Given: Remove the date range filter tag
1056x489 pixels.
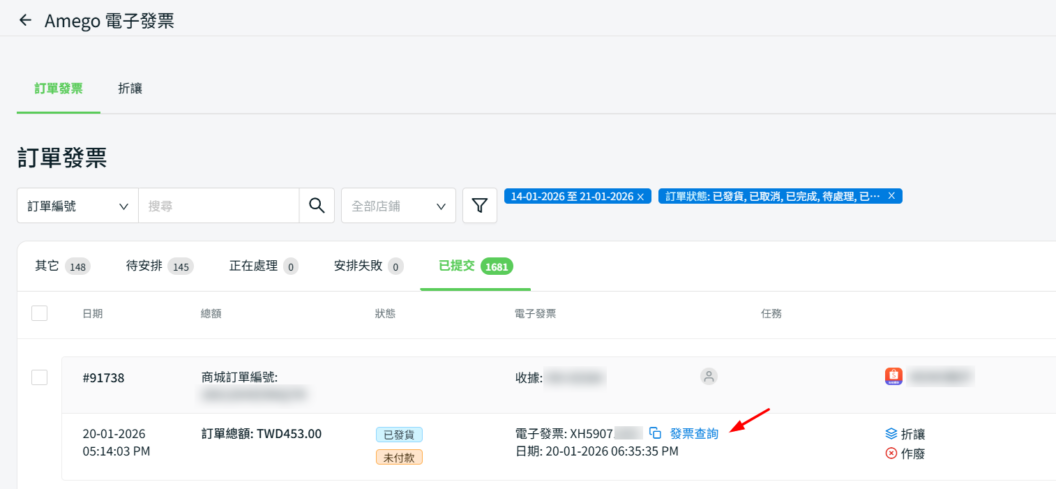Looking at the screenshot, I should pyautogui.click(x=640, y=197).
